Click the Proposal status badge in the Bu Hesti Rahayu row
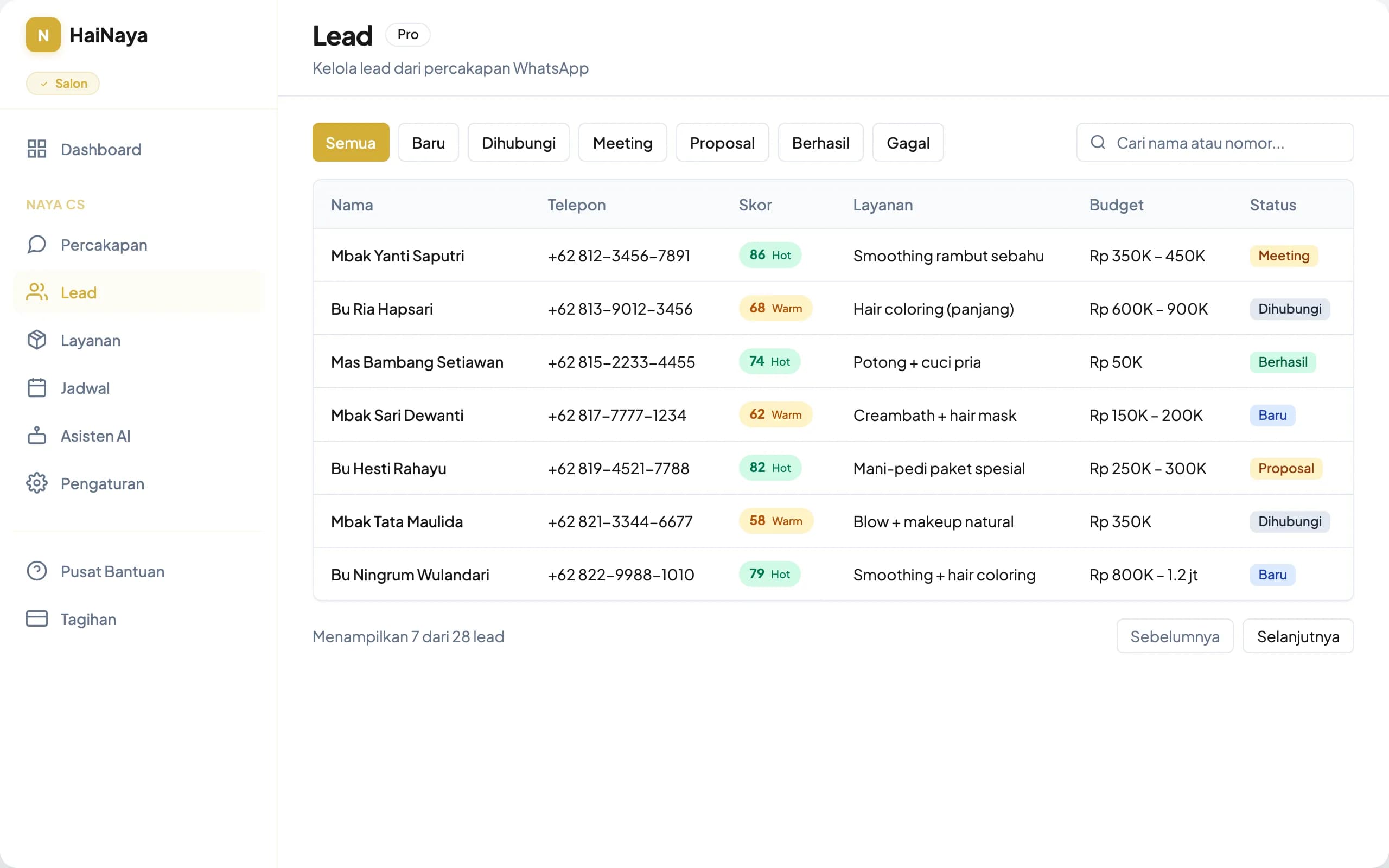This screenshot has height=868, width=1389. (1286, 468)
